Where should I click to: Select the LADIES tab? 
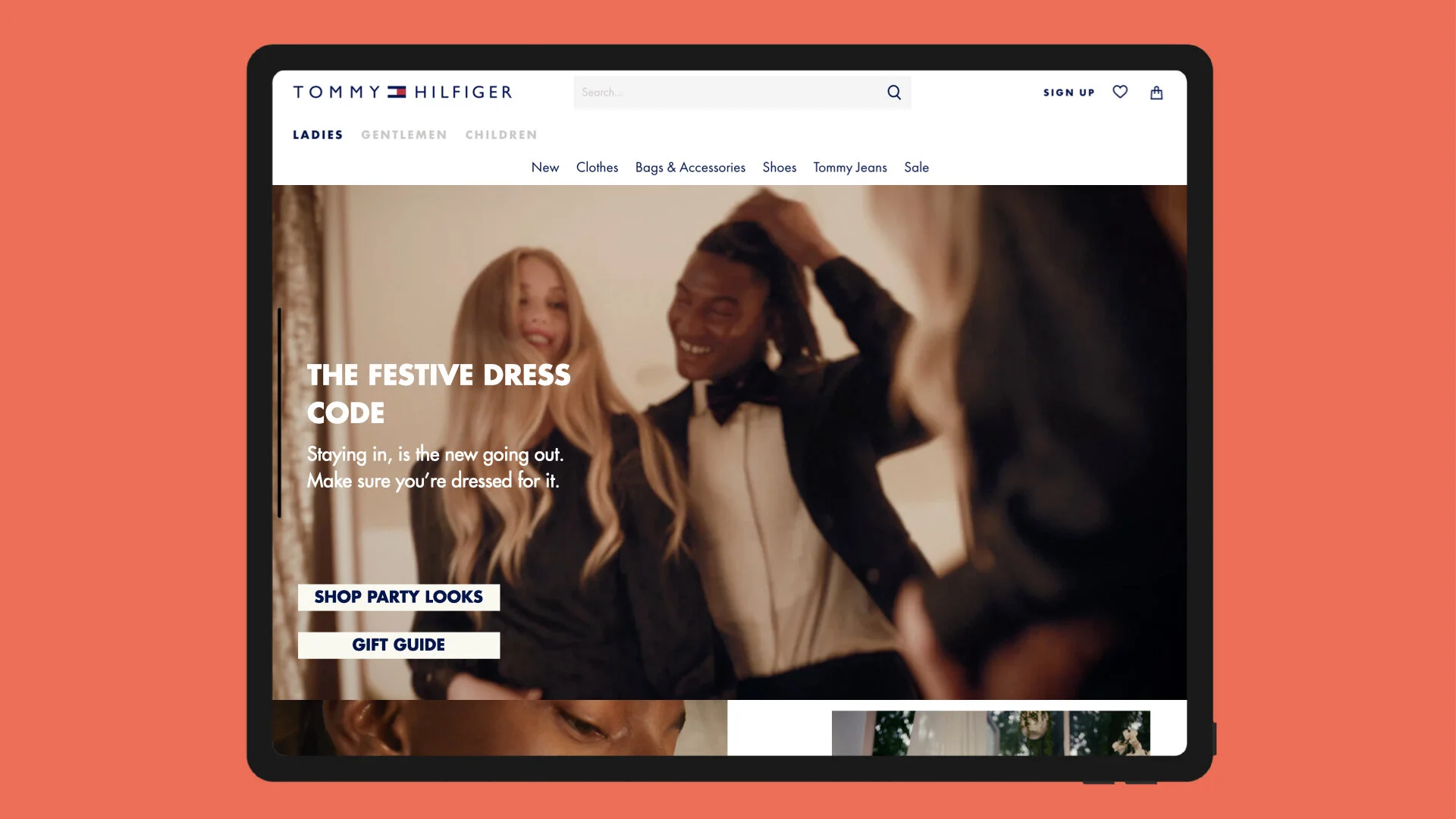click(x=318, y=135)
